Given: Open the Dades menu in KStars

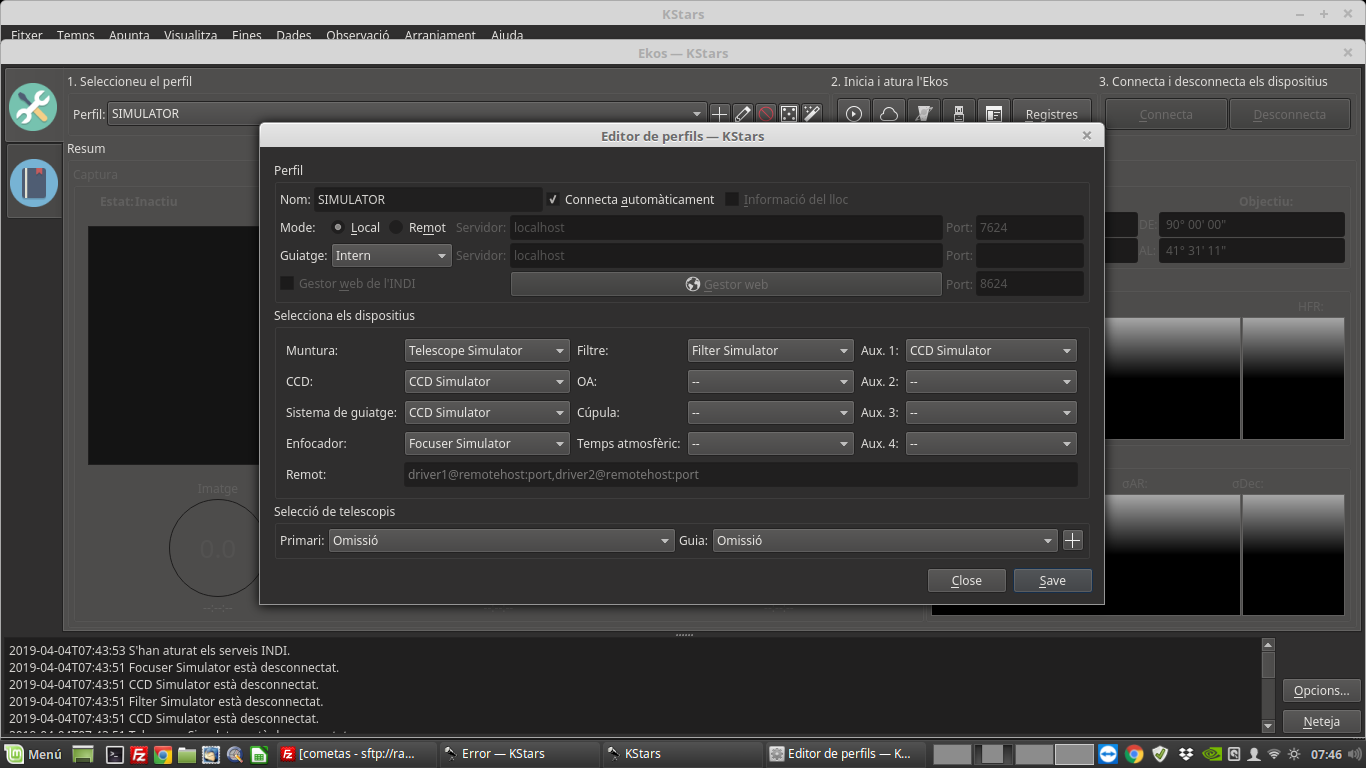Looking at the screenshot, I should point(294,35).
